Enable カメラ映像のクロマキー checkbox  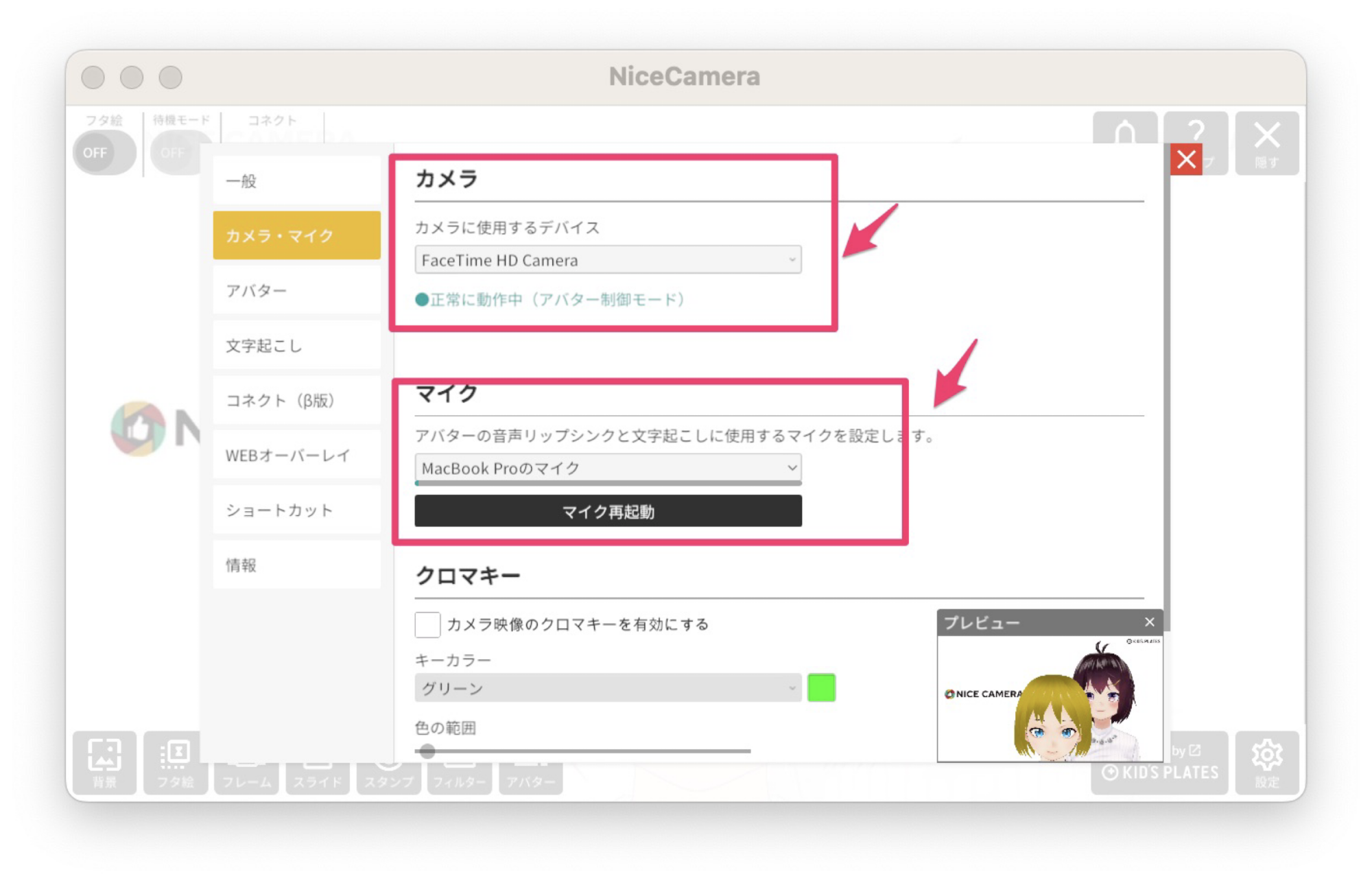427,624
